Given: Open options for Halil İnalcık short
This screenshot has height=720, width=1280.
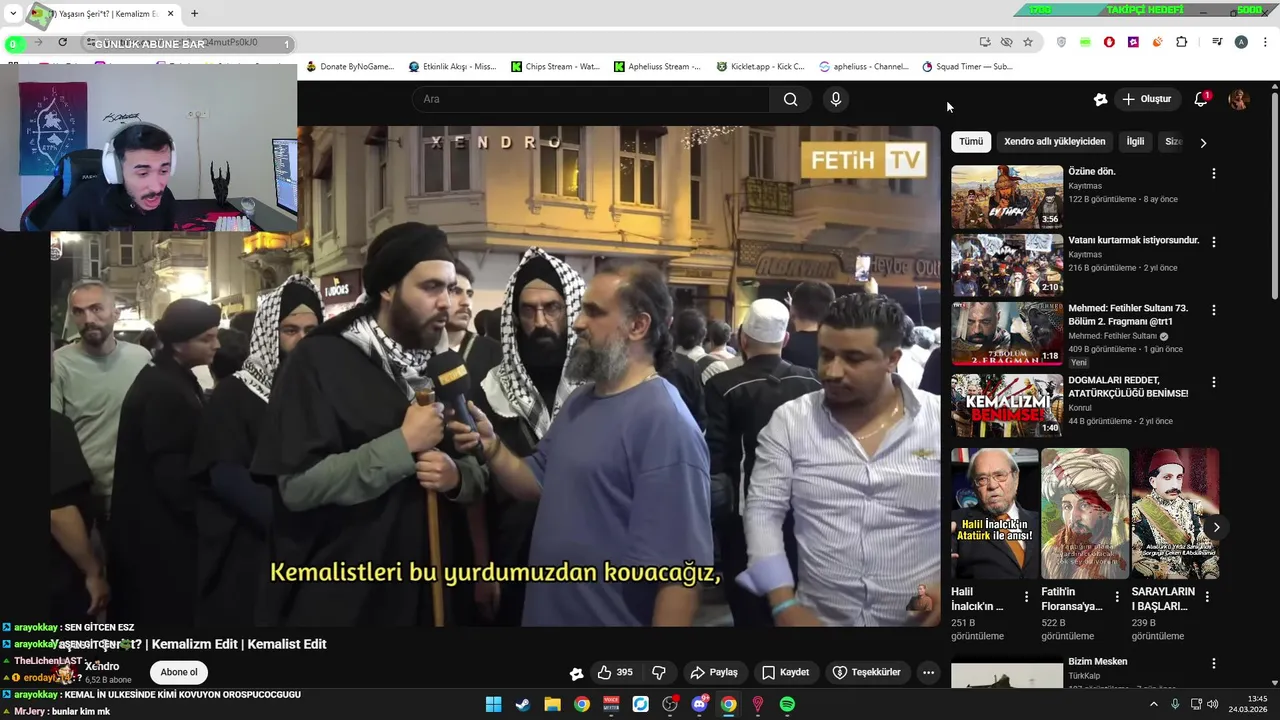Looking at the screenshot, I should click(x=1026, y=597).
